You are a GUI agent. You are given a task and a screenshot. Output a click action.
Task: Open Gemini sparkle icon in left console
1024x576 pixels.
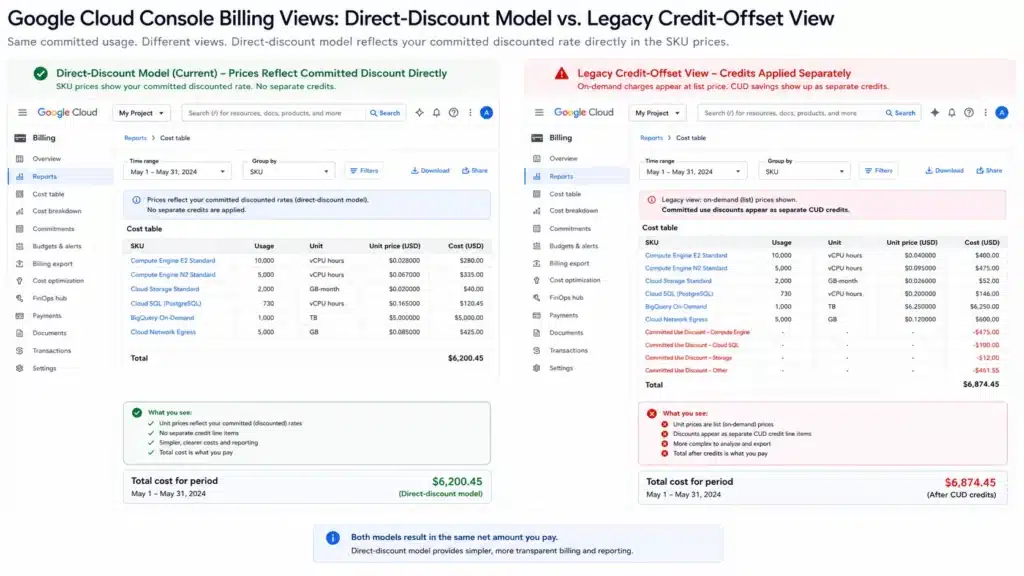419,112
